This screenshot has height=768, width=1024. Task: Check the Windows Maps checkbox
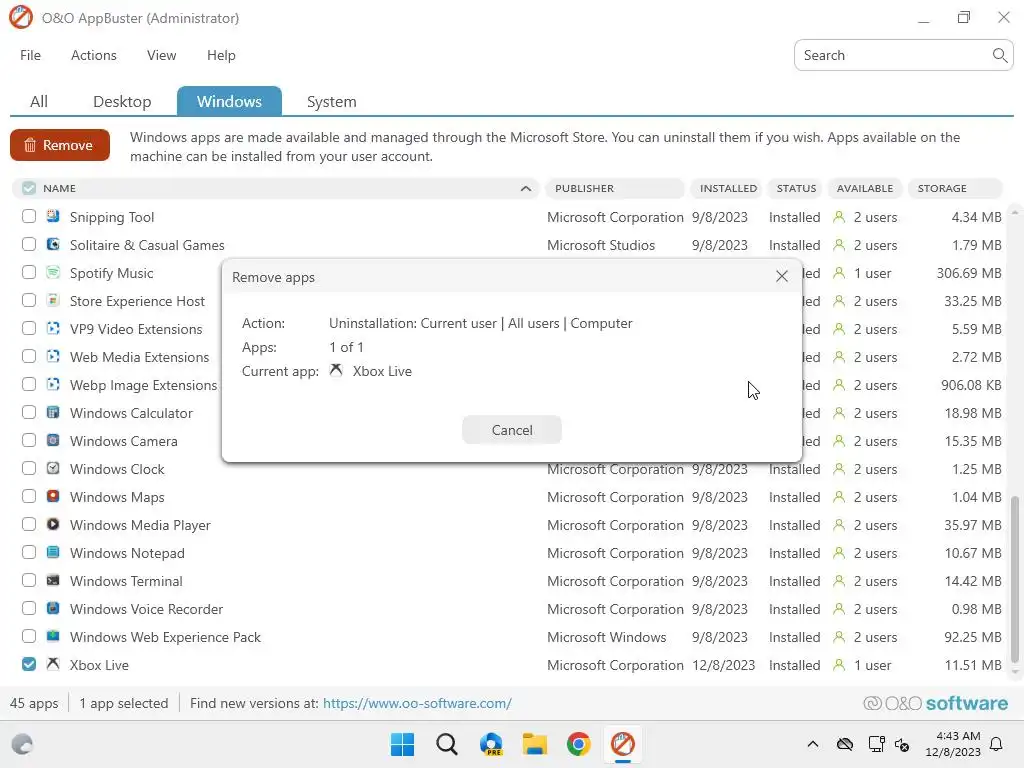(29, 496)
